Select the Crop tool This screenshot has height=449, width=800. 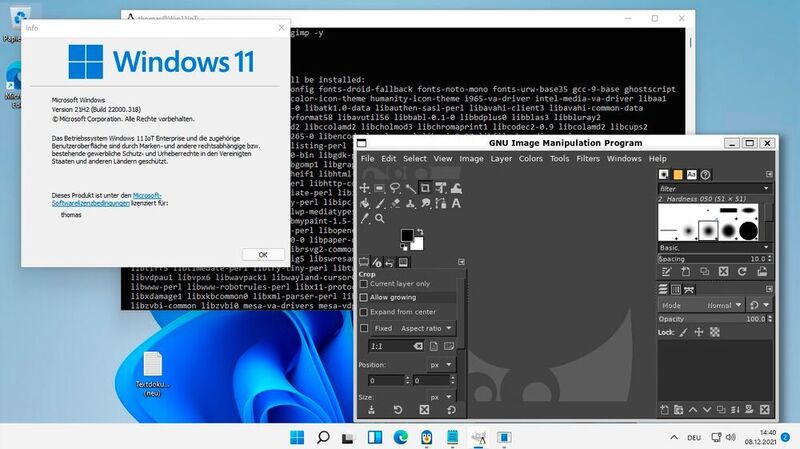[425, 188]
